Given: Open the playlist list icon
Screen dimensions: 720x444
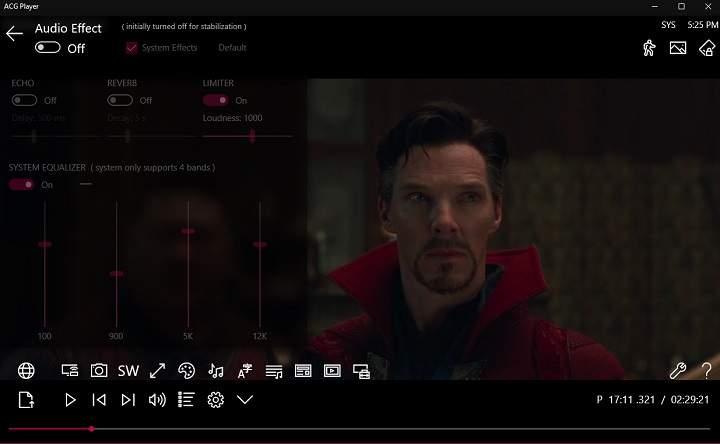Looking at the screenshot, I should coord(186,400).
